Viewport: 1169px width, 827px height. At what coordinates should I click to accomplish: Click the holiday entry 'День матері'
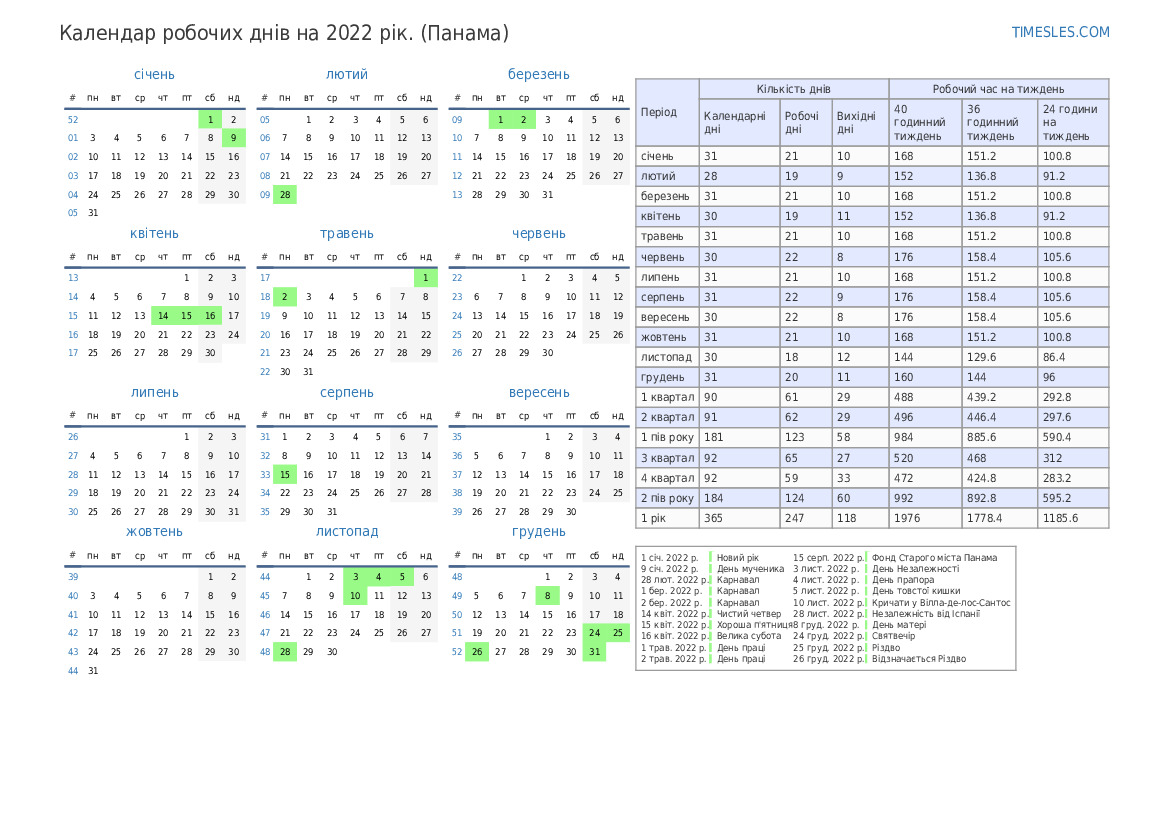coord(899,625)
